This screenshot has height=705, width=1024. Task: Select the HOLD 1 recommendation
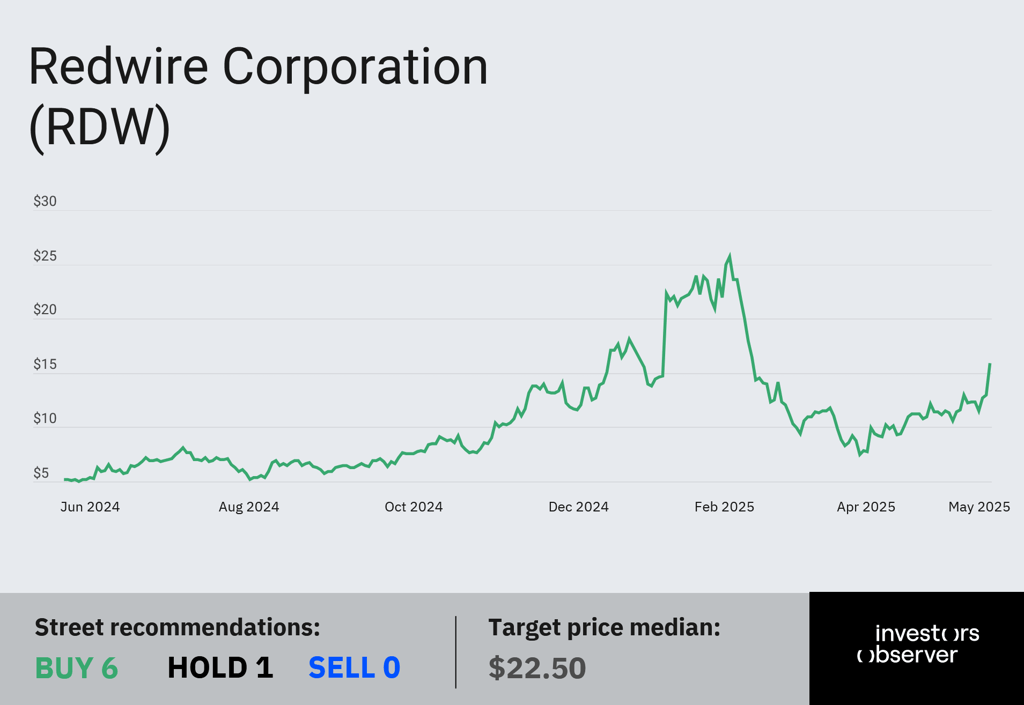[220, 668]
